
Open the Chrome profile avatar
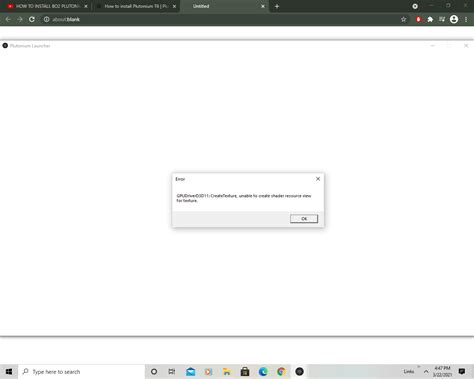[x=454, y=19]
